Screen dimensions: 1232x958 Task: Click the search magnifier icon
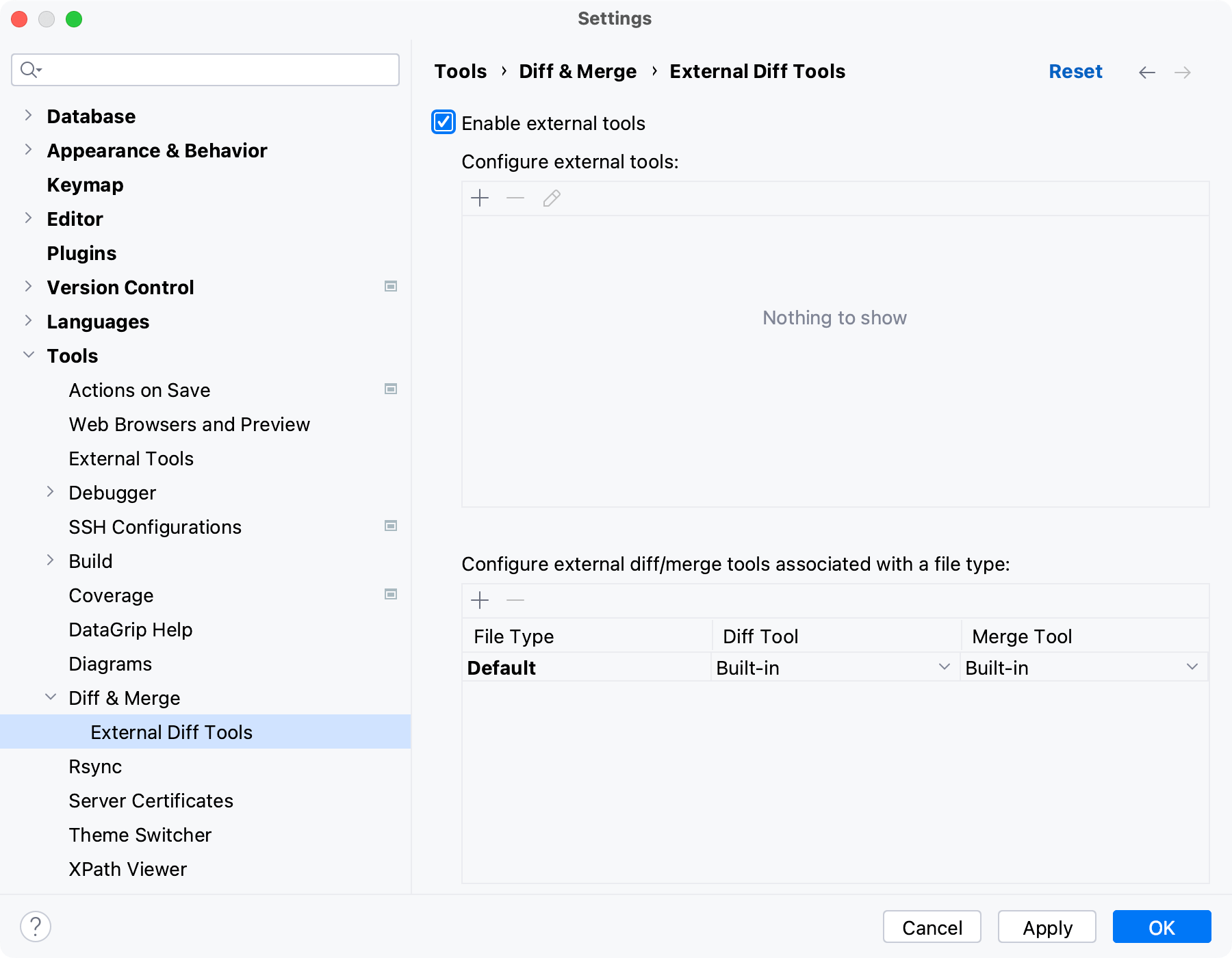pyautogui.click(x=29, y=69)
